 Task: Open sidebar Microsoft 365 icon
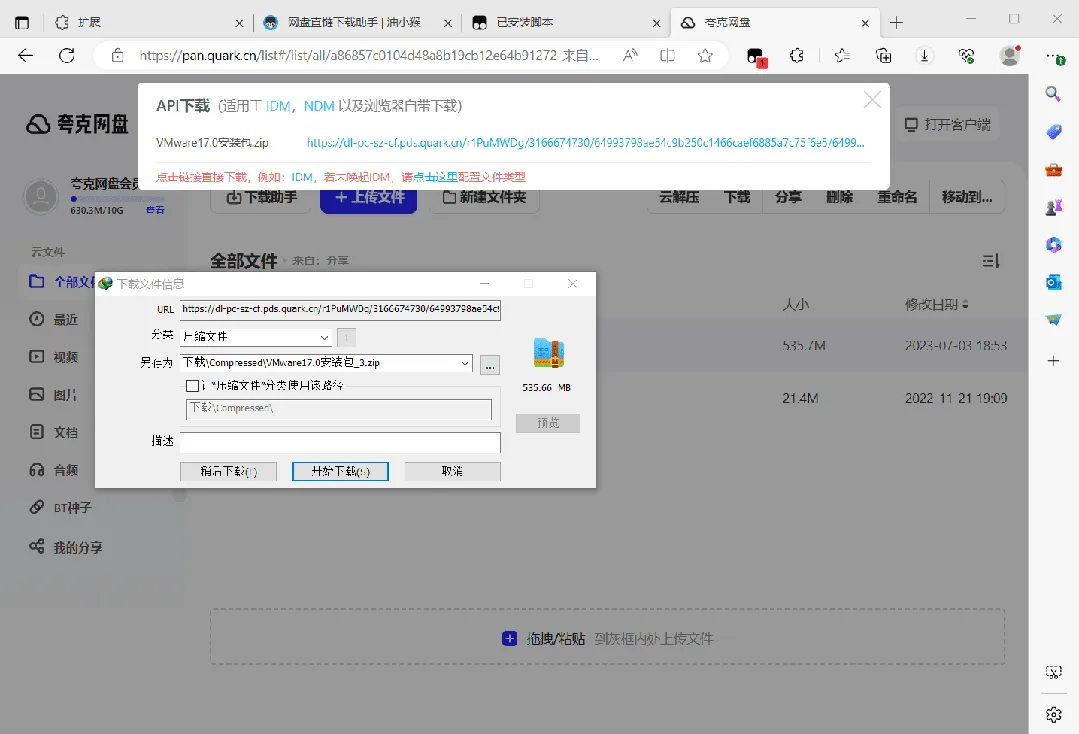click(x=1053, y=244)
